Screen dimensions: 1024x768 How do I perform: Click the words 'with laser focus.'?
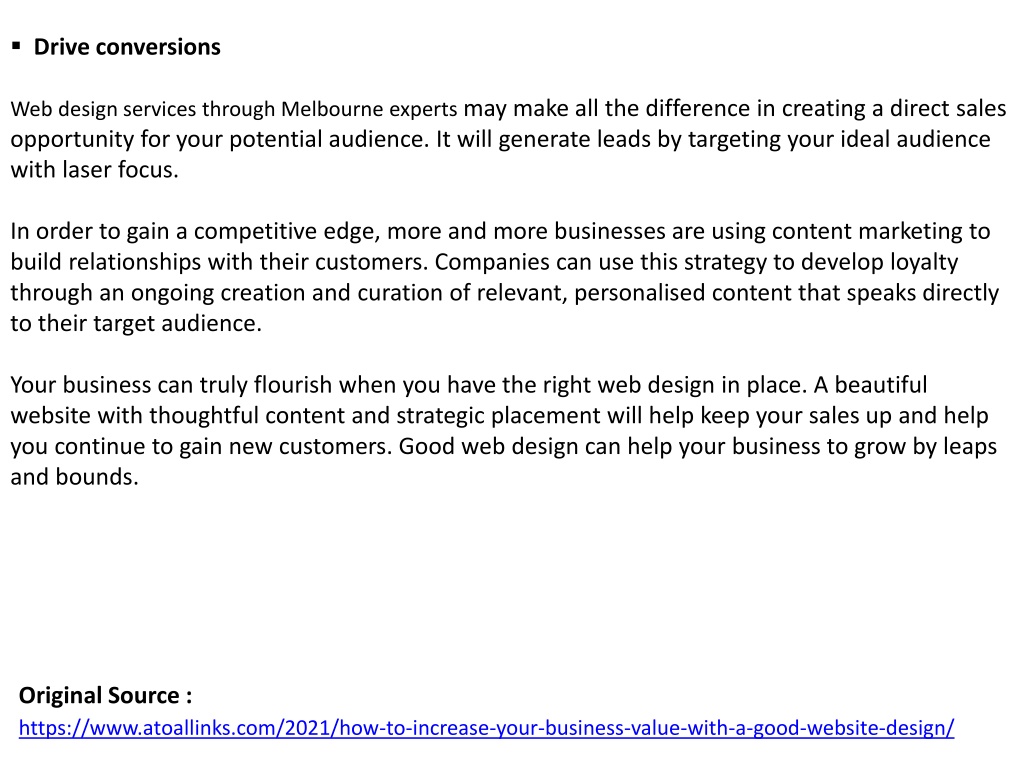pyautogui.click(x=95, y=170)
